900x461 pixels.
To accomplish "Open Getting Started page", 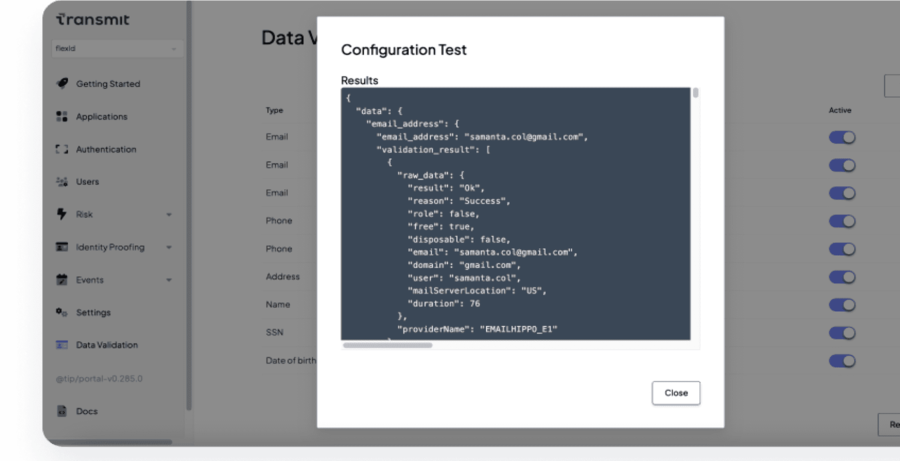I will 108,84.
